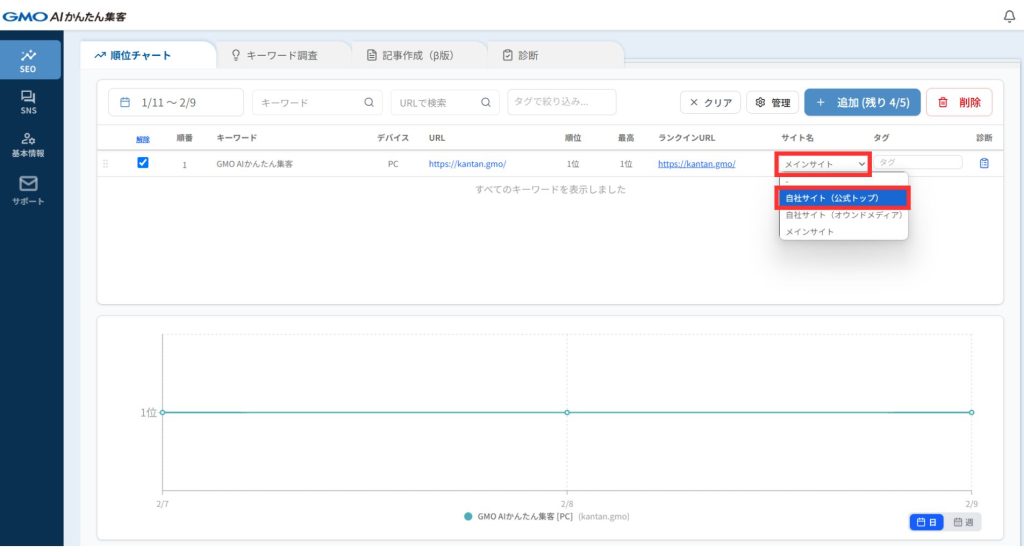Screen dimensions: 1024x552
Task: Choose 自社サイト（オウンドメディア） from list
Action: 843,215
